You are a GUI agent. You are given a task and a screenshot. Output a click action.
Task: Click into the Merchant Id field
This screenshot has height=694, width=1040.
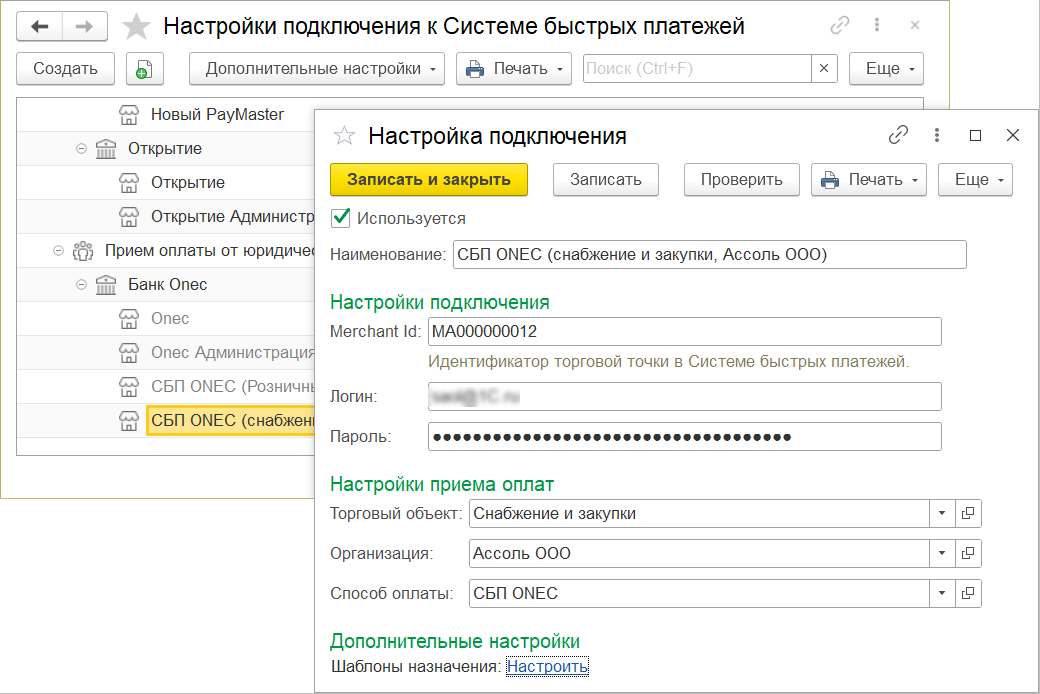[x=684, y=332]
